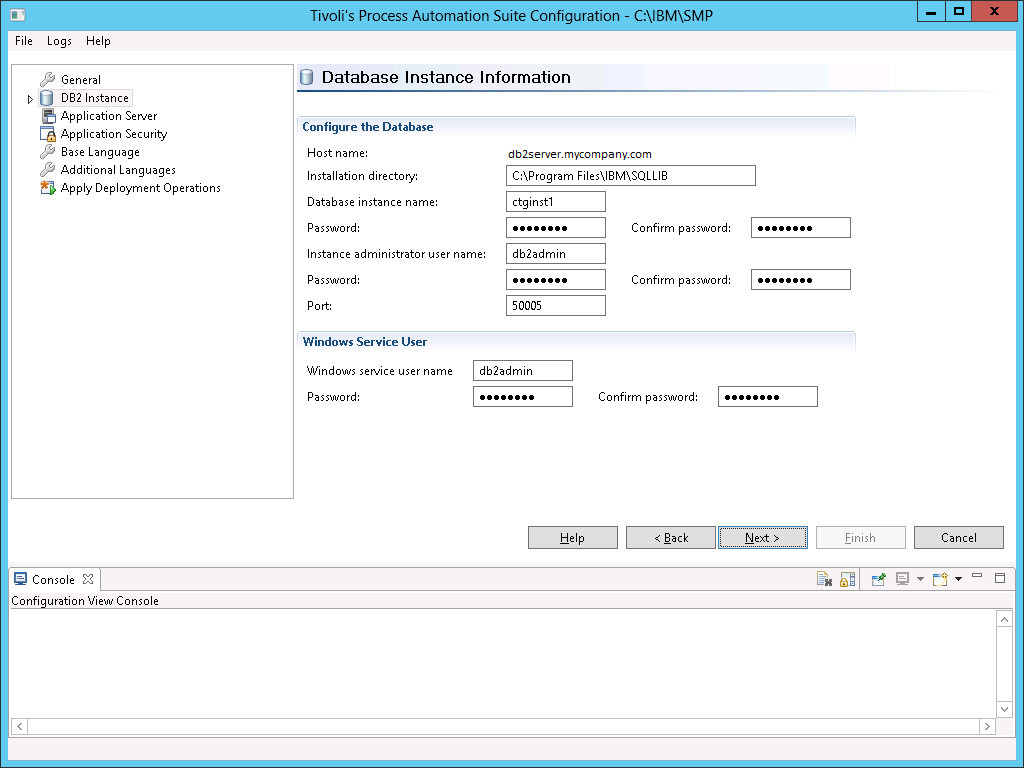Clear the Configuration View Console output
Screen dimensions: 1024x768
click(825, 579)
